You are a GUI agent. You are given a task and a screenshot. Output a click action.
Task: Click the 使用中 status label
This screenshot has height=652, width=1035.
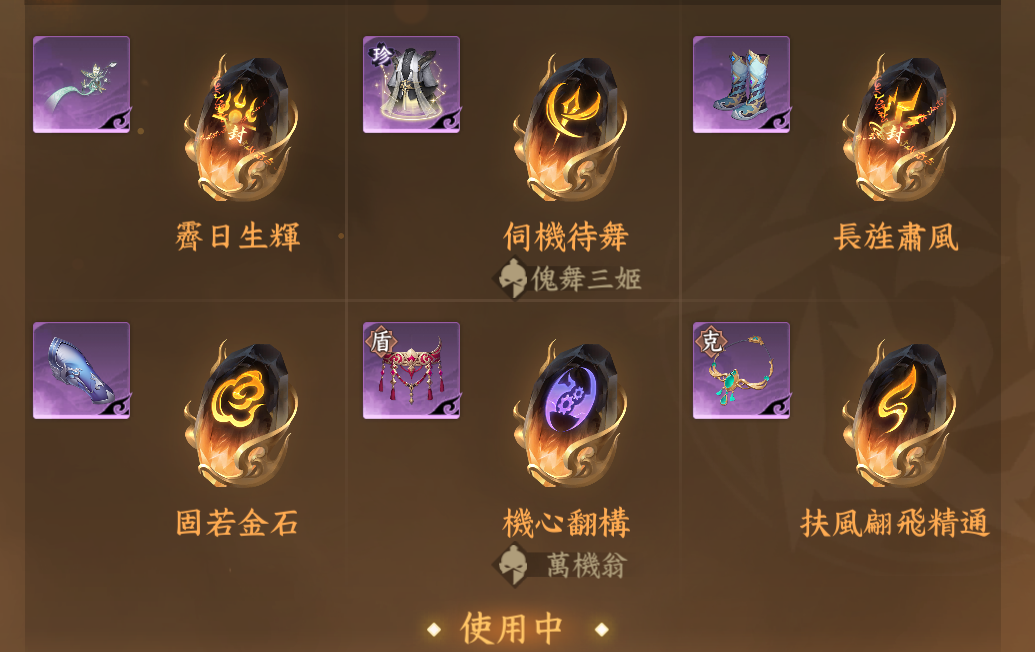(512, 628)
